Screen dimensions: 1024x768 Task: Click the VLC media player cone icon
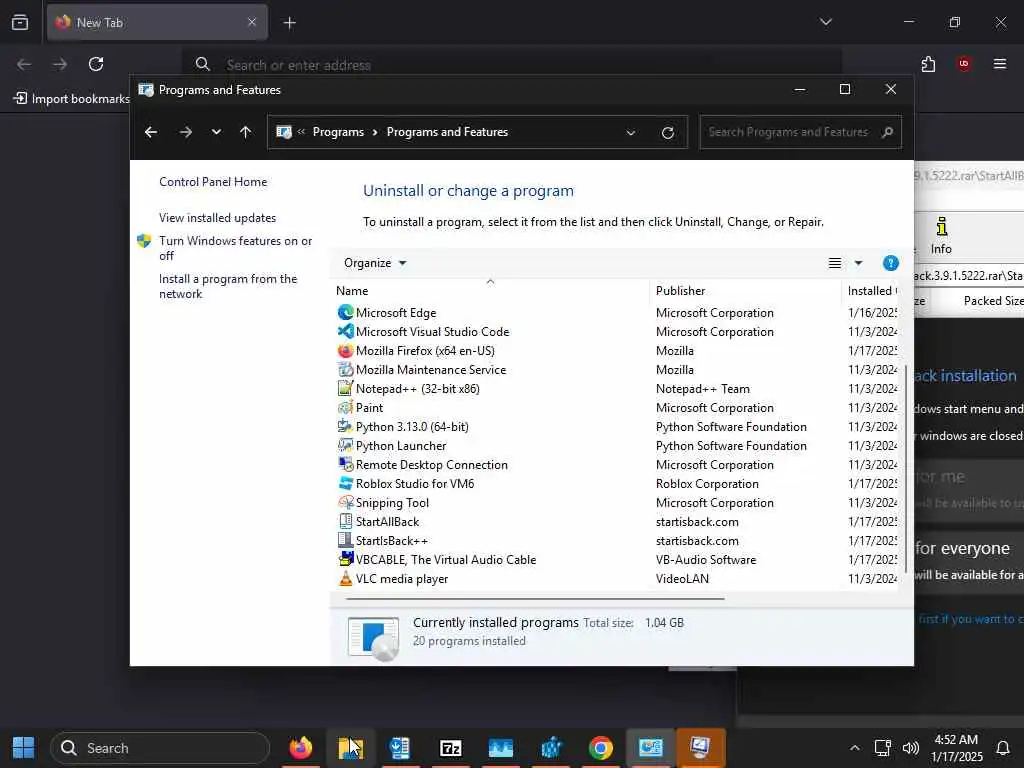[x=345, y=578]
